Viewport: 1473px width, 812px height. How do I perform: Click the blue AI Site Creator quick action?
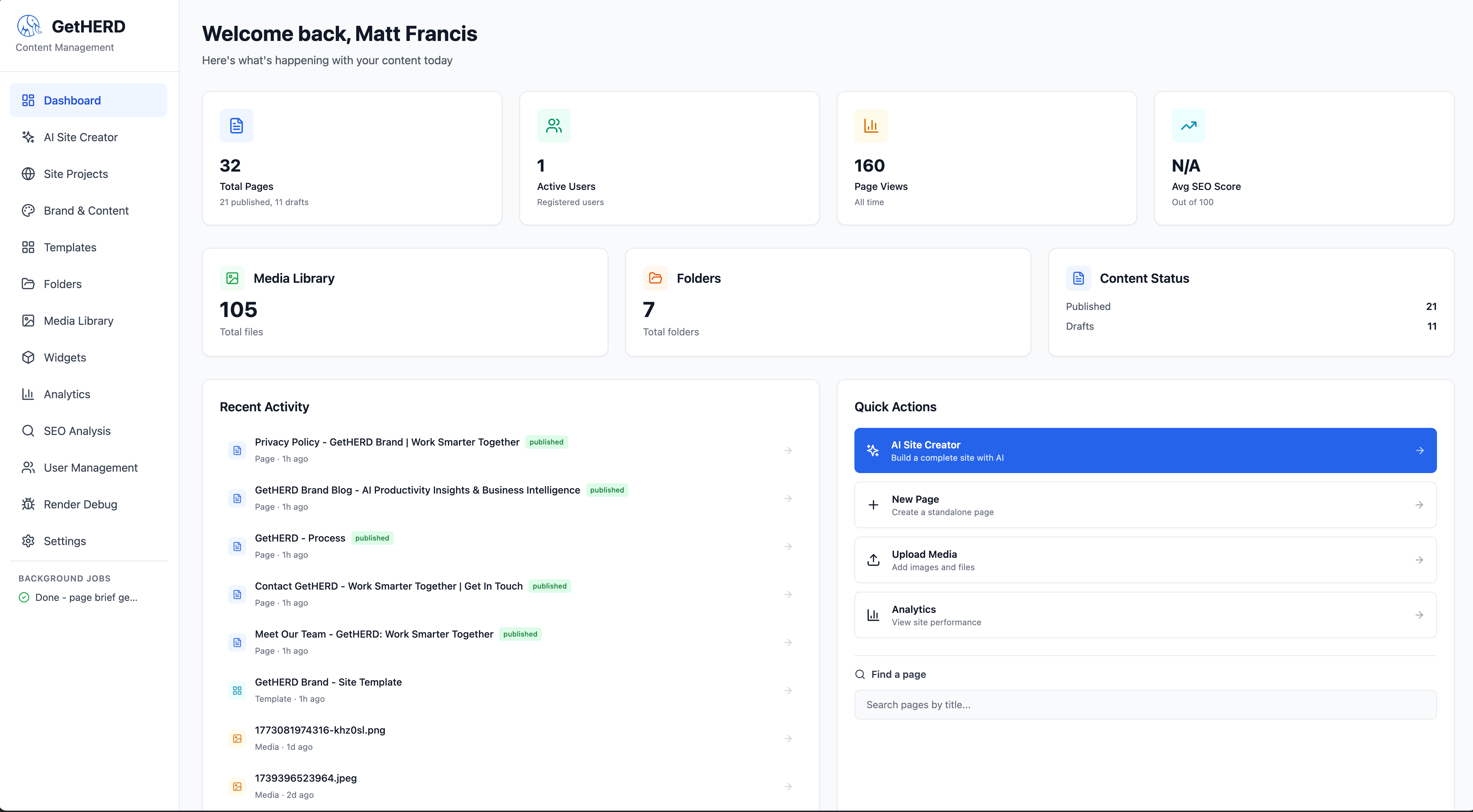[1145, 450]
